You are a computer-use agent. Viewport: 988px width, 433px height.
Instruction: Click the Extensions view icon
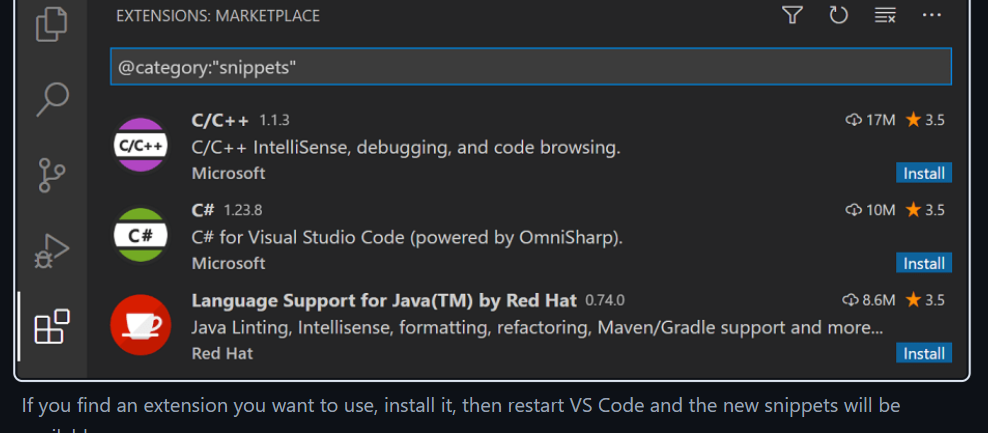(x=51, y=327)
